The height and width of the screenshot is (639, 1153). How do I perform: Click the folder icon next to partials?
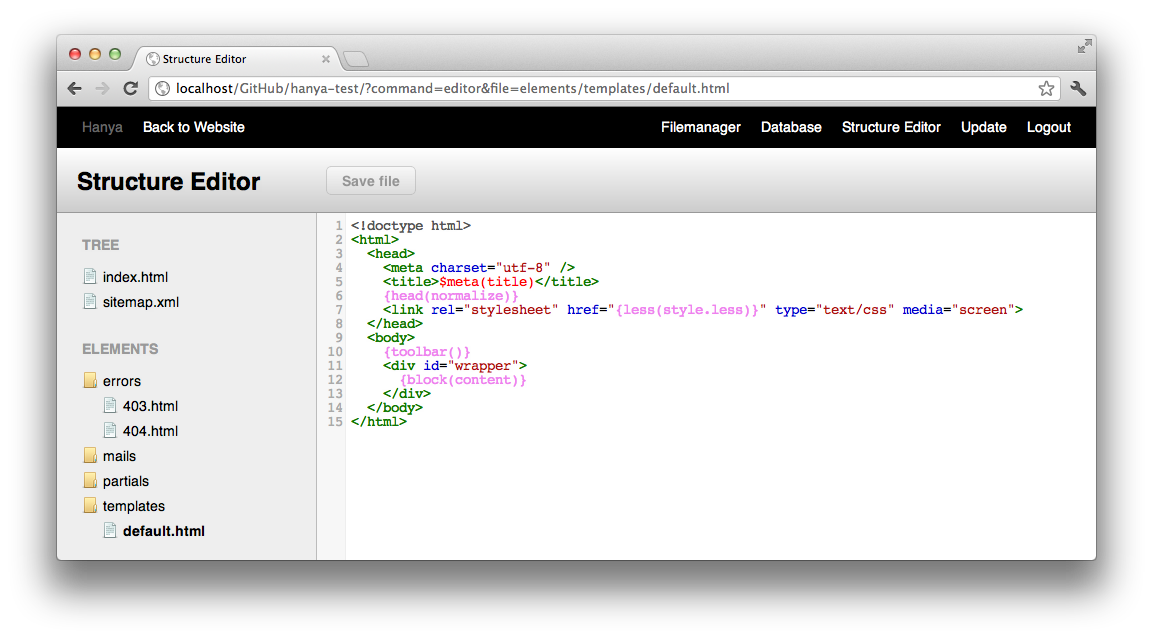click(89, 480)
